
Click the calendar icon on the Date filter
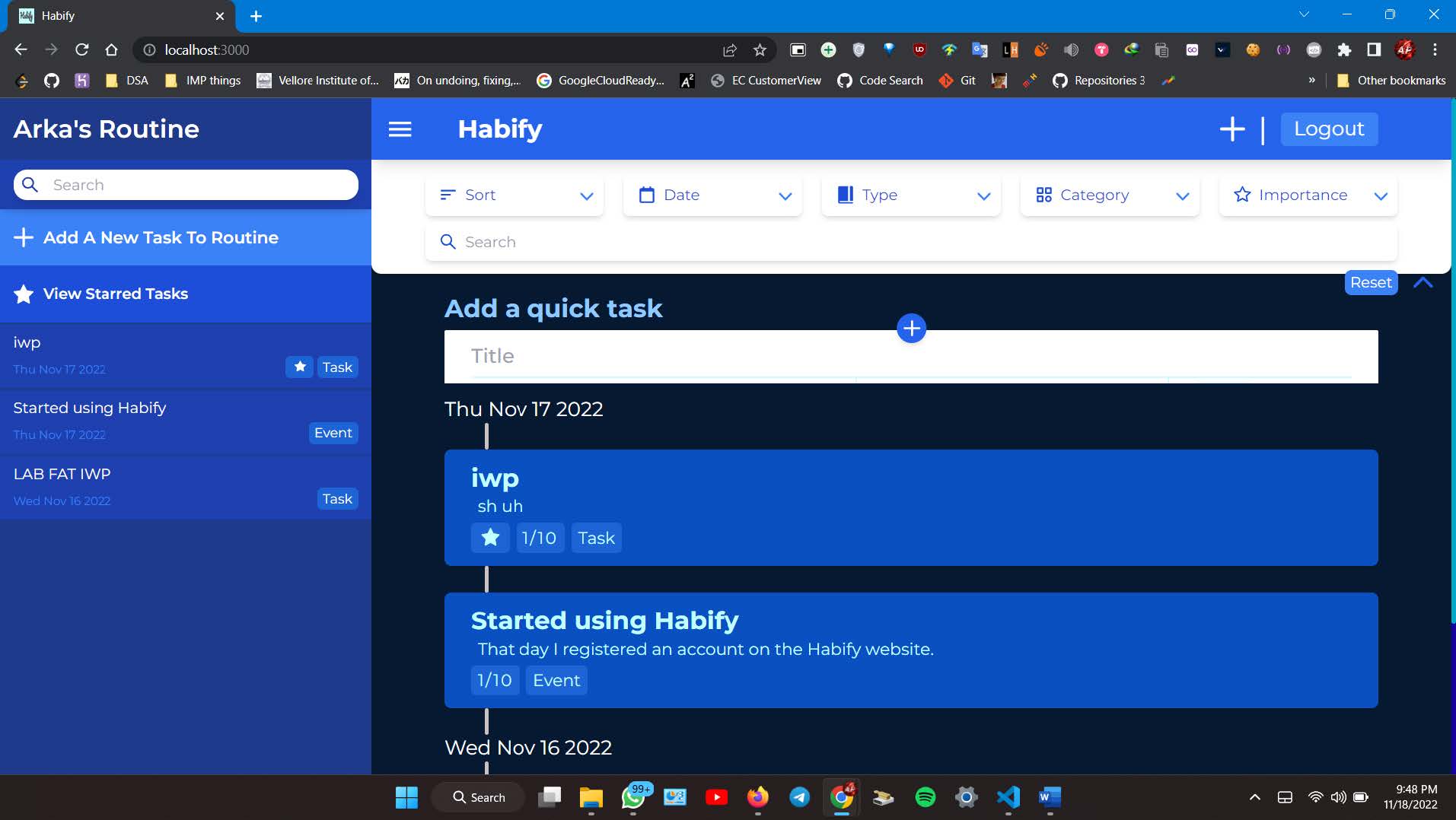click(x=646, y=195)
